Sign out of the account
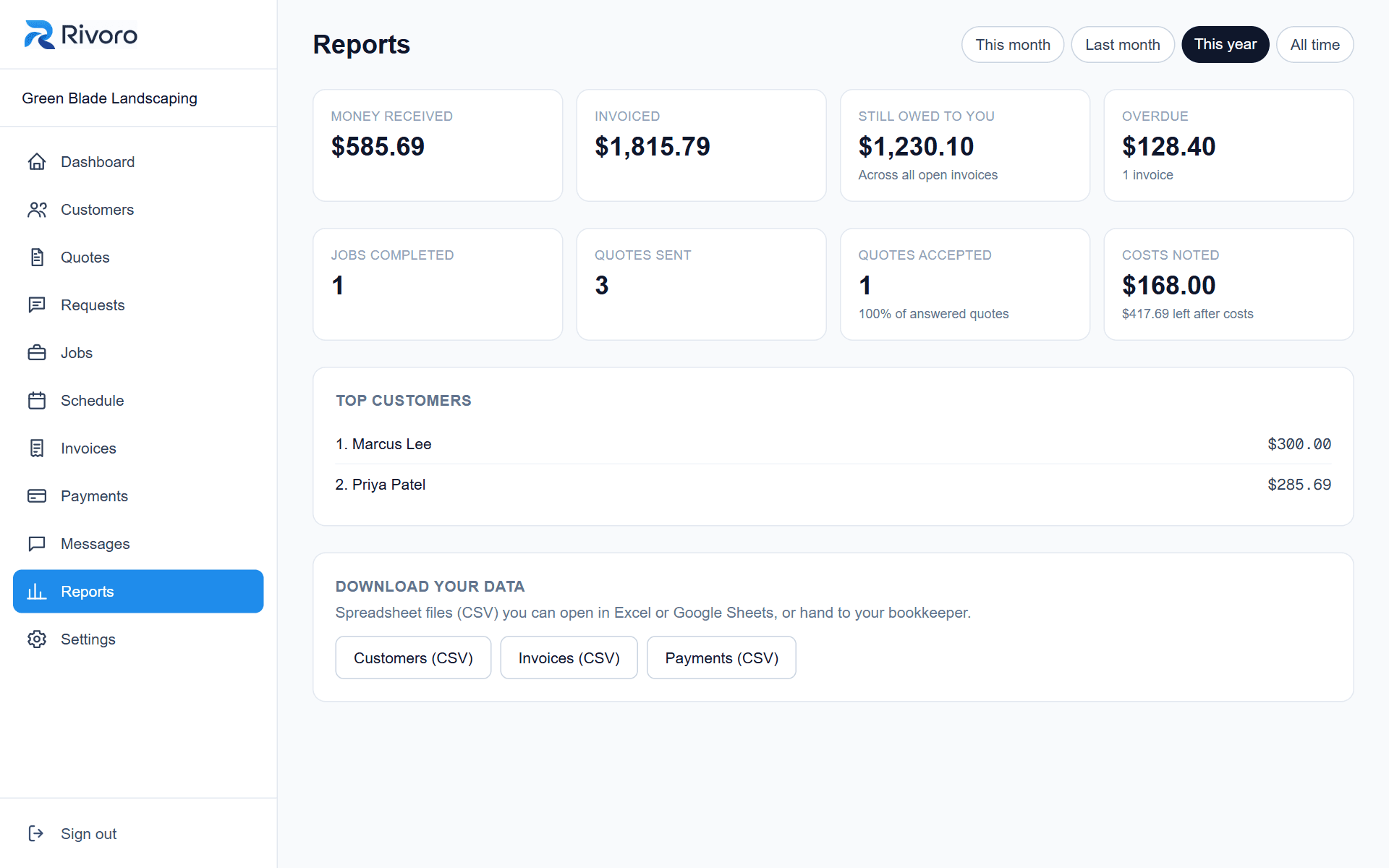The image size is (1389, 868). [x=138, y=834]
